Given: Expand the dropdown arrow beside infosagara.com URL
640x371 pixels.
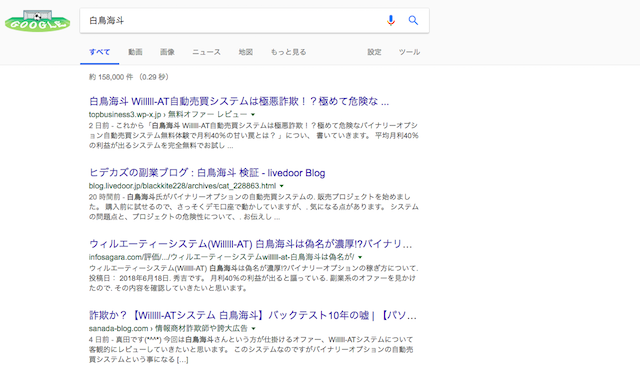Looking at the screenshot, I should (360, 257).
